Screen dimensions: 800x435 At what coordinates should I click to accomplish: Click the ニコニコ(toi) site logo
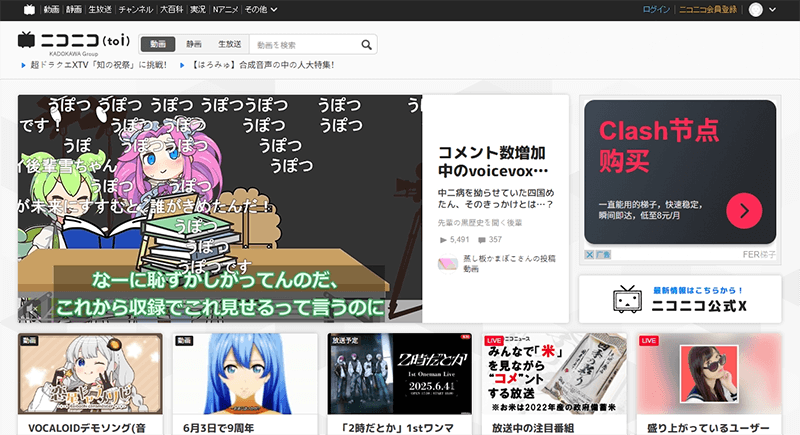[x=74, y=40]
